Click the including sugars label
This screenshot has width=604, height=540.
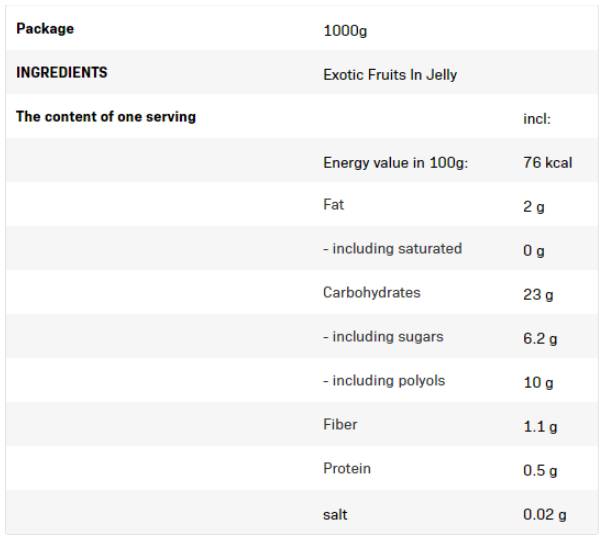point(383,337)
